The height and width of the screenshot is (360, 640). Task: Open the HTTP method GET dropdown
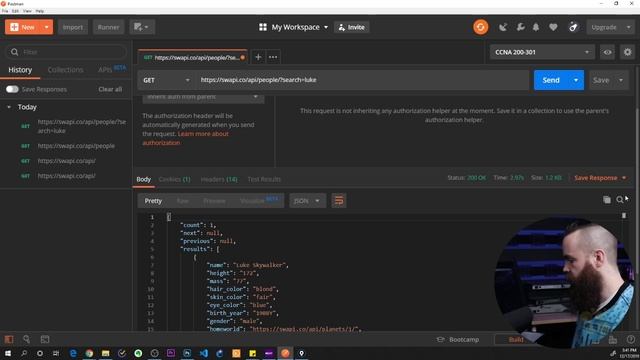pos(166,80)
